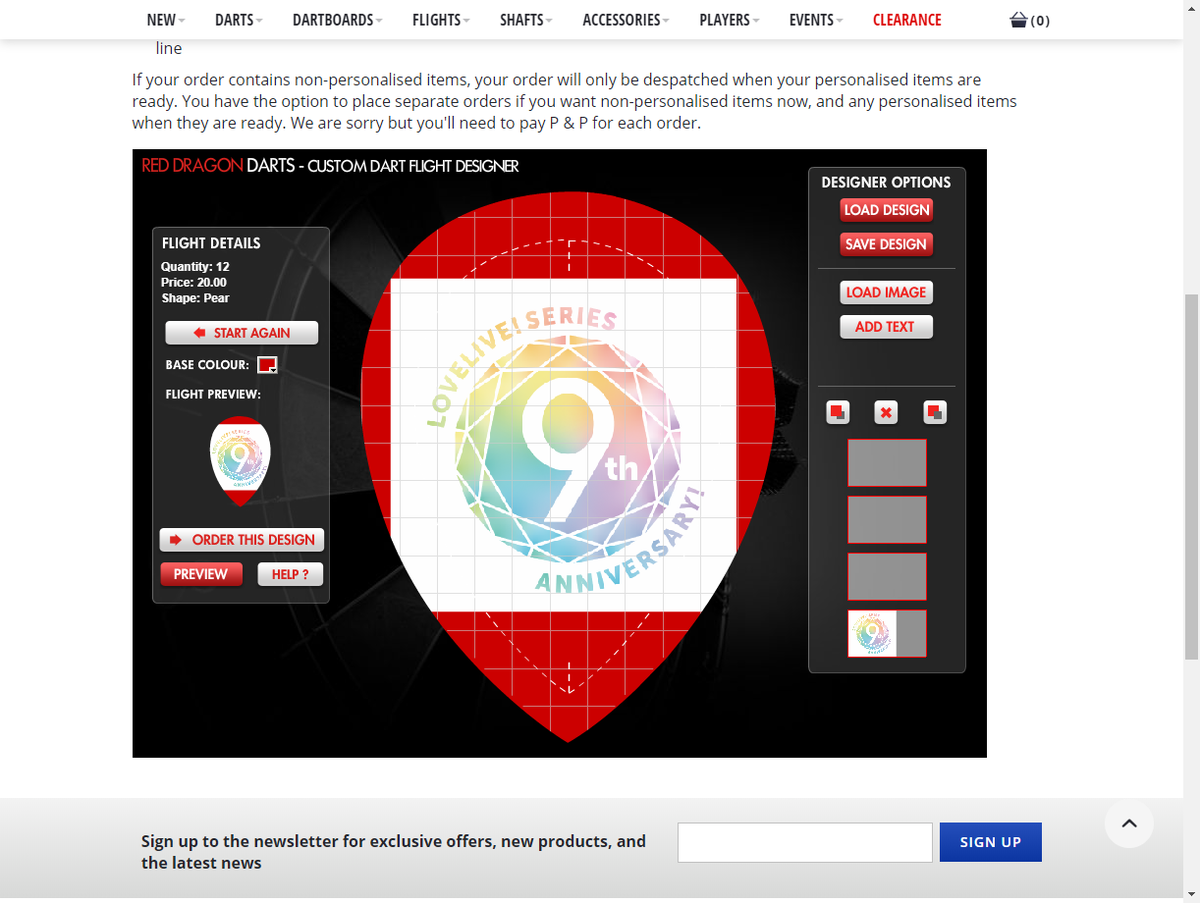Viewport: 1200px width, 903px height.
Task: Bring selected layer to front icon
Action: 838,412
